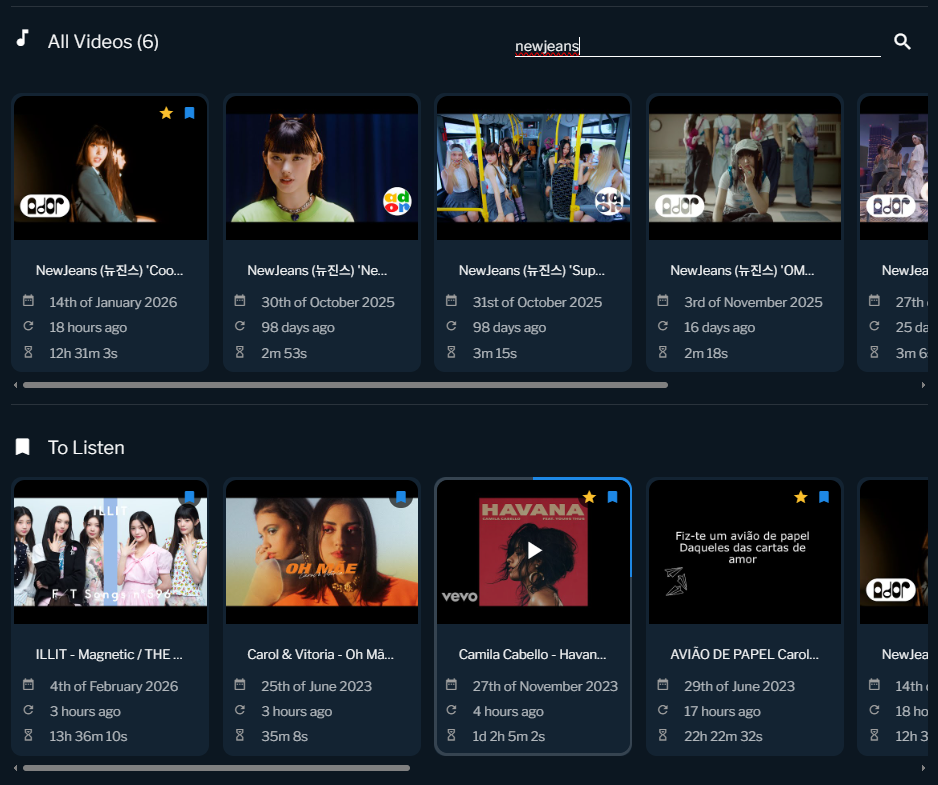The image size is (938, 785).
Task: Toggle bookmark on NewJeans 'Coo...' card
Action: click(x=190, y=113)
